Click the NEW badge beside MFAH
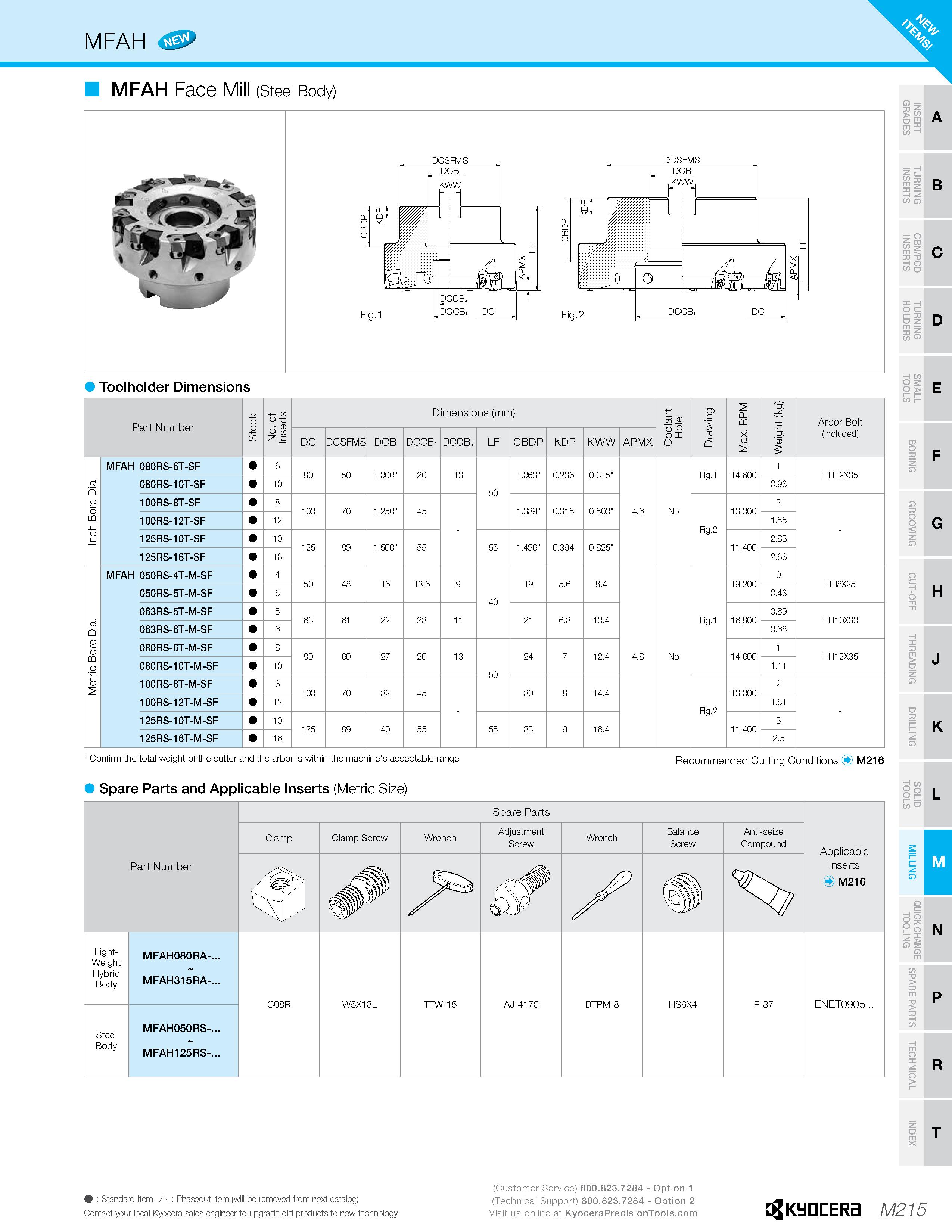 pyautogui.click(x=177, y=40)
